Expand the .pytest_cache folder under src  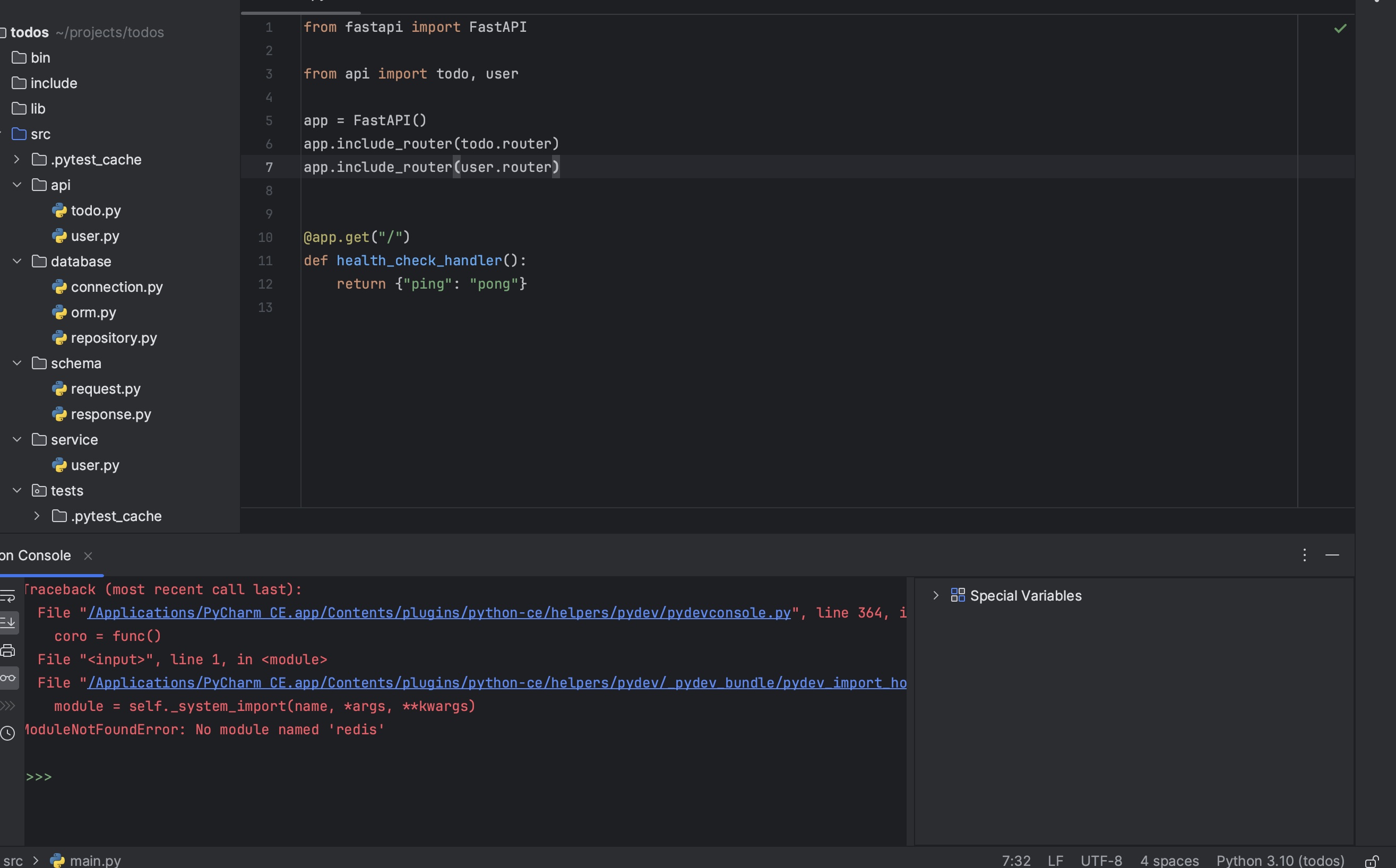click(x=16, y=160)
